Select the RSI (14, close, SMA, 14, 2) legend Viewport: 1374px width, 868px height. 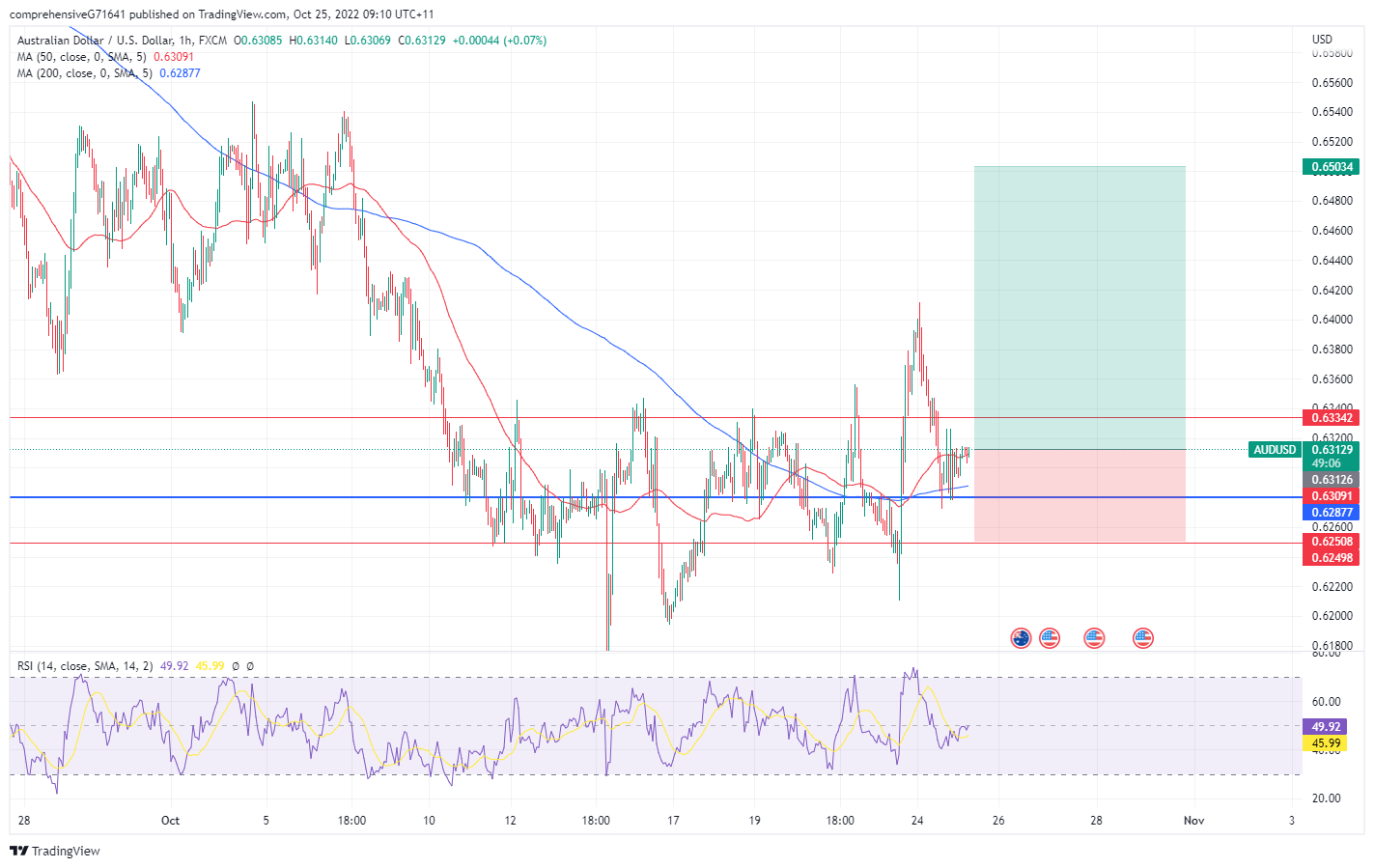pyautogui.click(x=85, y=666)
